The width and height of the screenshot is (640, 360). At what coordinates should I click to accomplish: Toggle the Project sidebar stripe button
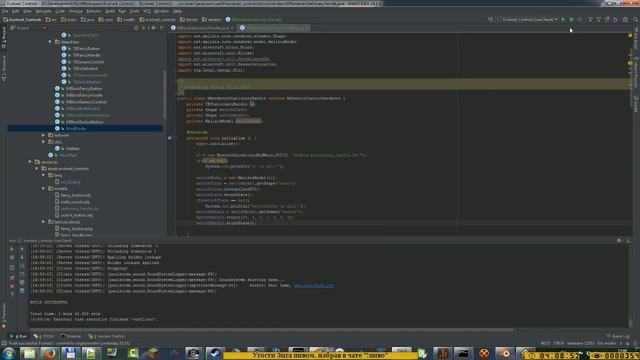tap(4, 38)
